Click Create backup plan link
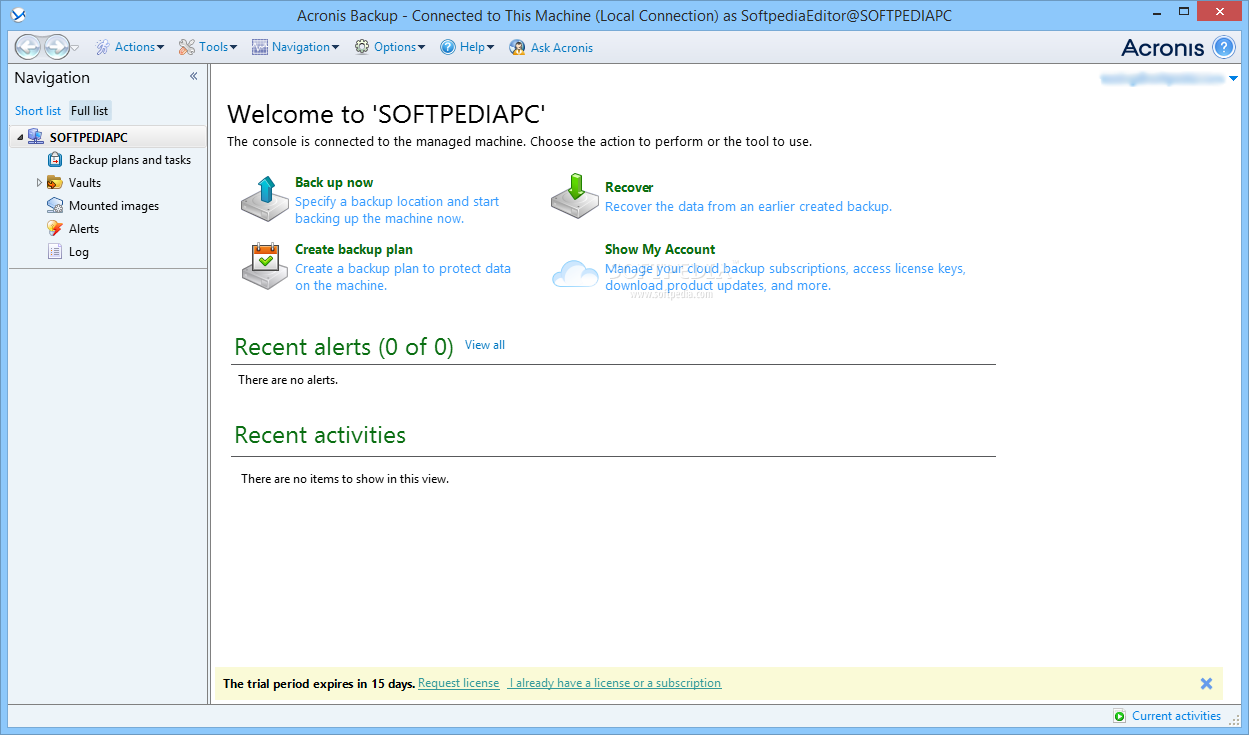The image size is (1249, 735). (354, 250)
